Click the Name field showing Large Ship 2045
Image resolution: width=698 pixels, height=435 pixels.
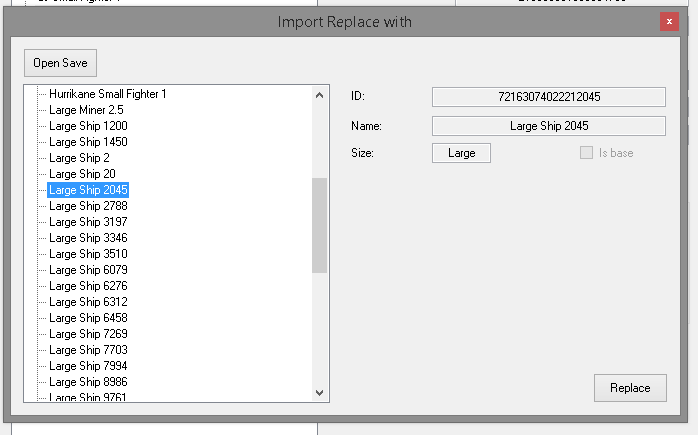[x=548, y=126]
